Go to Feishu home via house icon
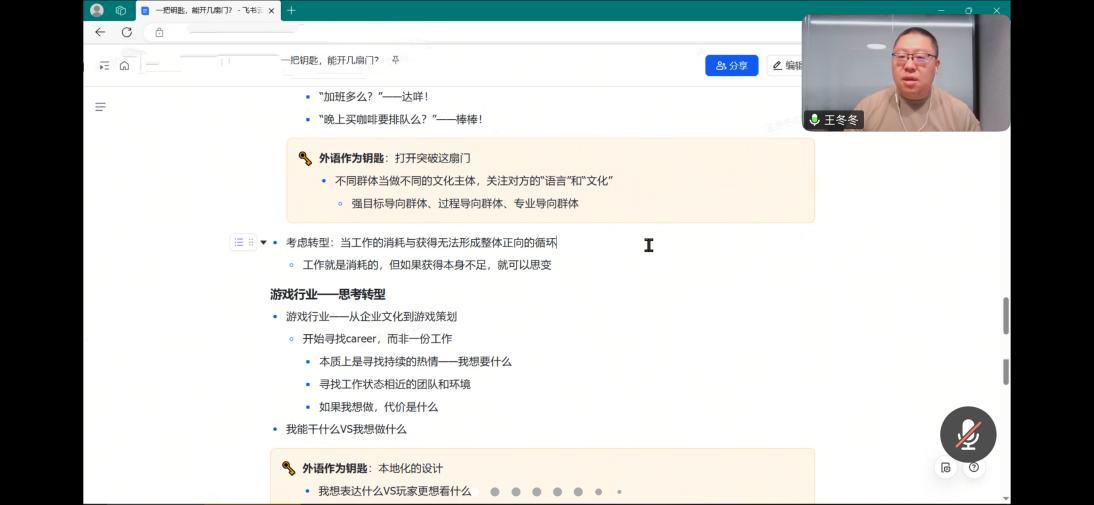The width and height of the screenshot is (1094, 505). tap(124, 66)
